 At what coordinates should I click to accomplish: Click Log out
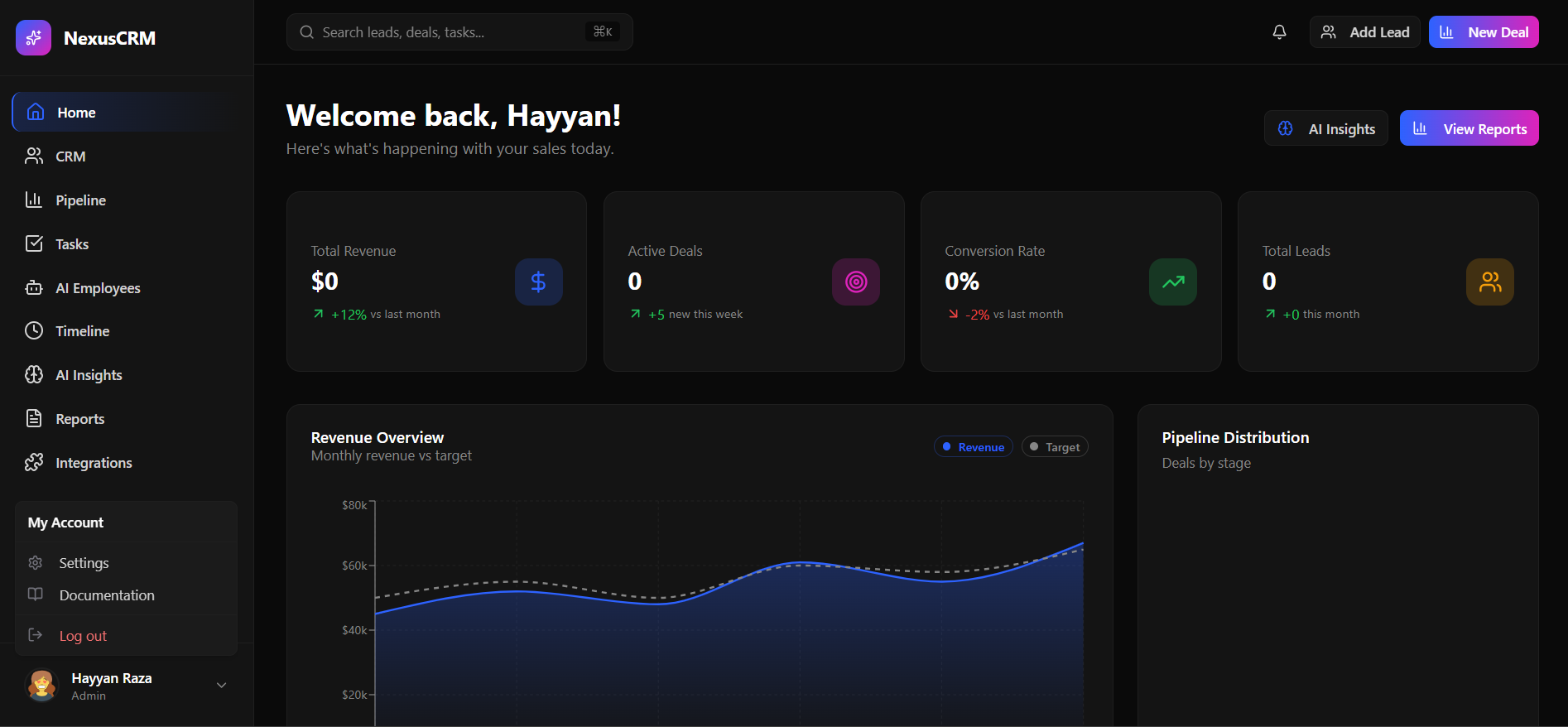click(x=126, y=635)
